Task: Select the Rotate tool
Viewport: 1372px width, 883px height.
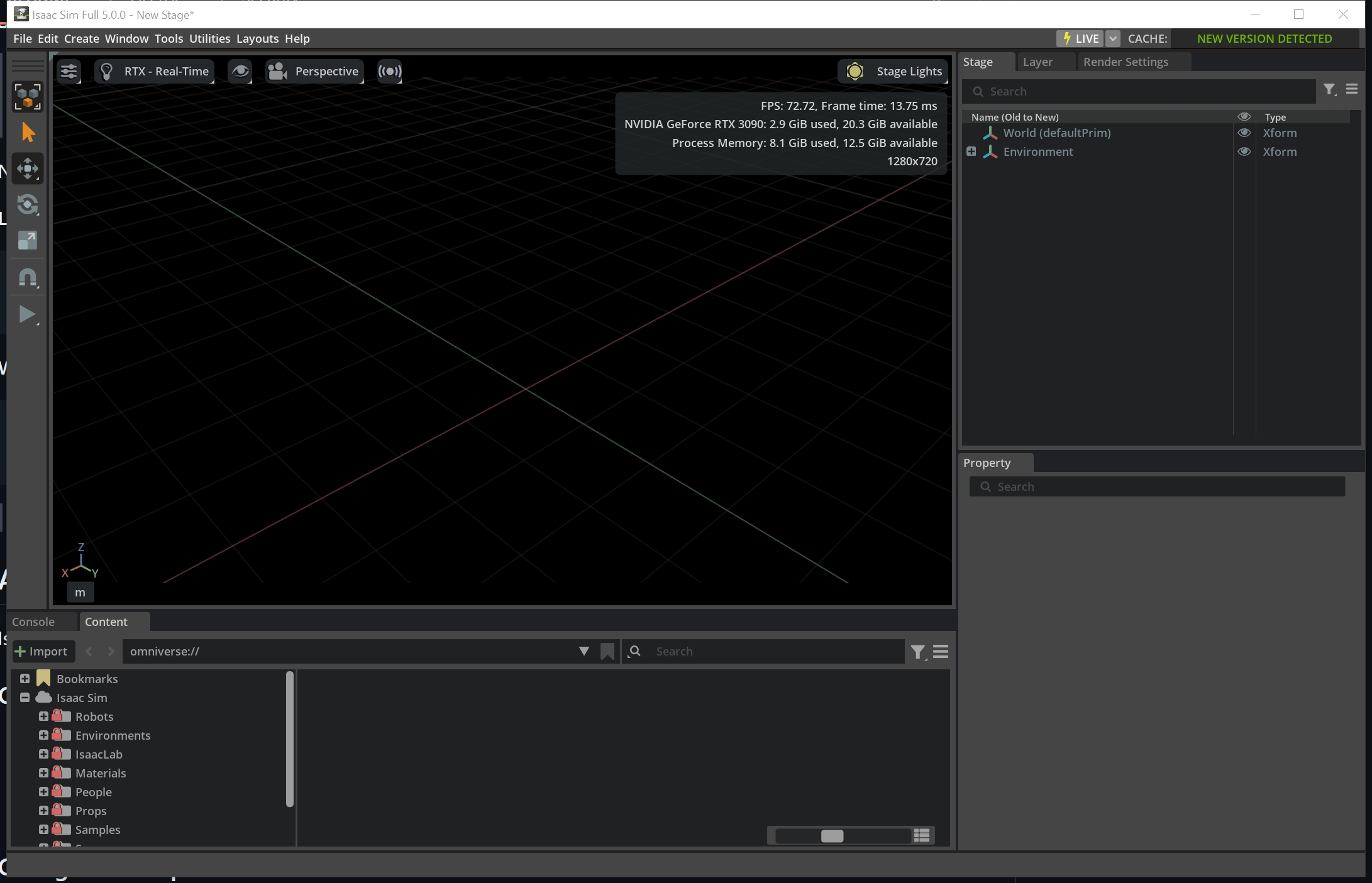Action: pos(28,205)
